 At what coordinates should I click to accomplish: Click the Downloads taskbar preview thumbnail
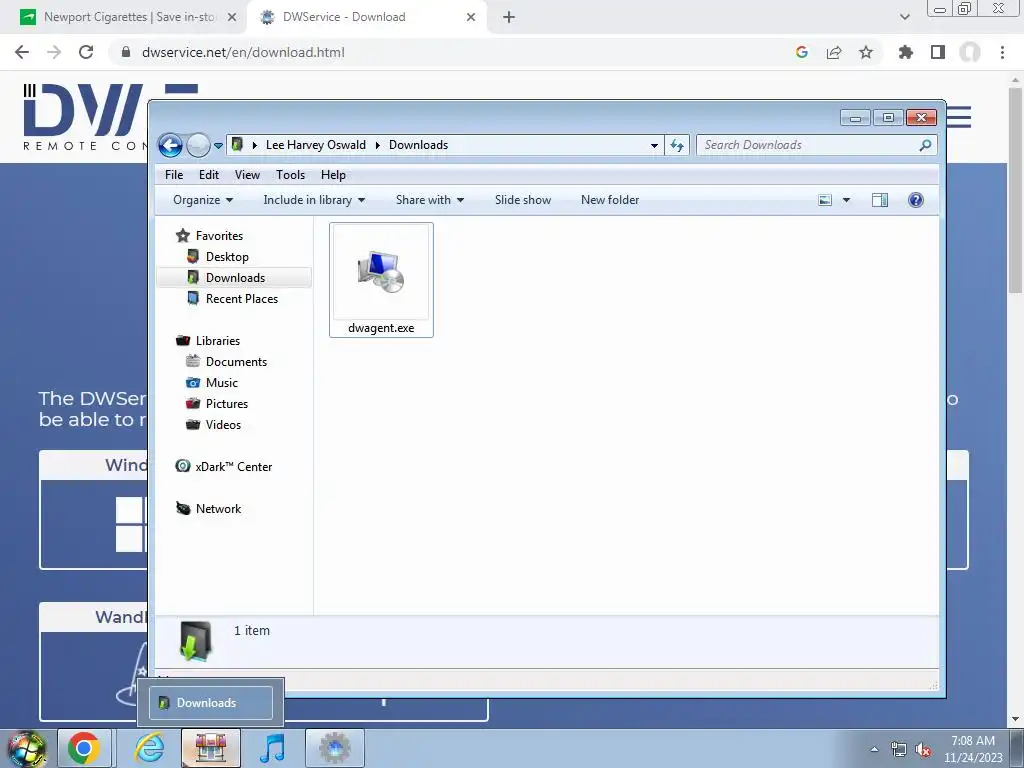211,703
